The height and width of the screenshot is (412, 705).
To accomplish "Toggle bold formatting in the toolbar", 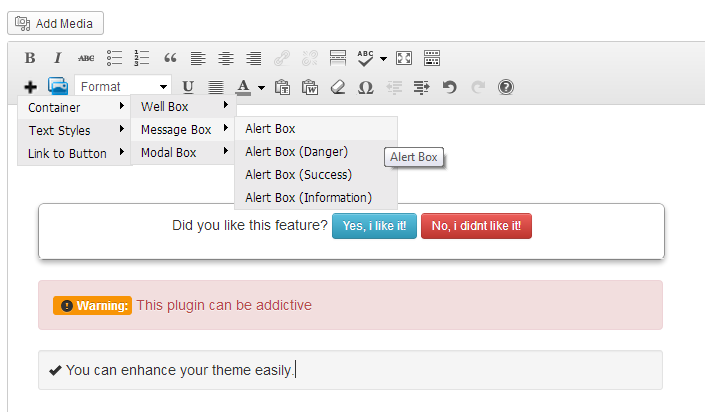I will 30,58.
